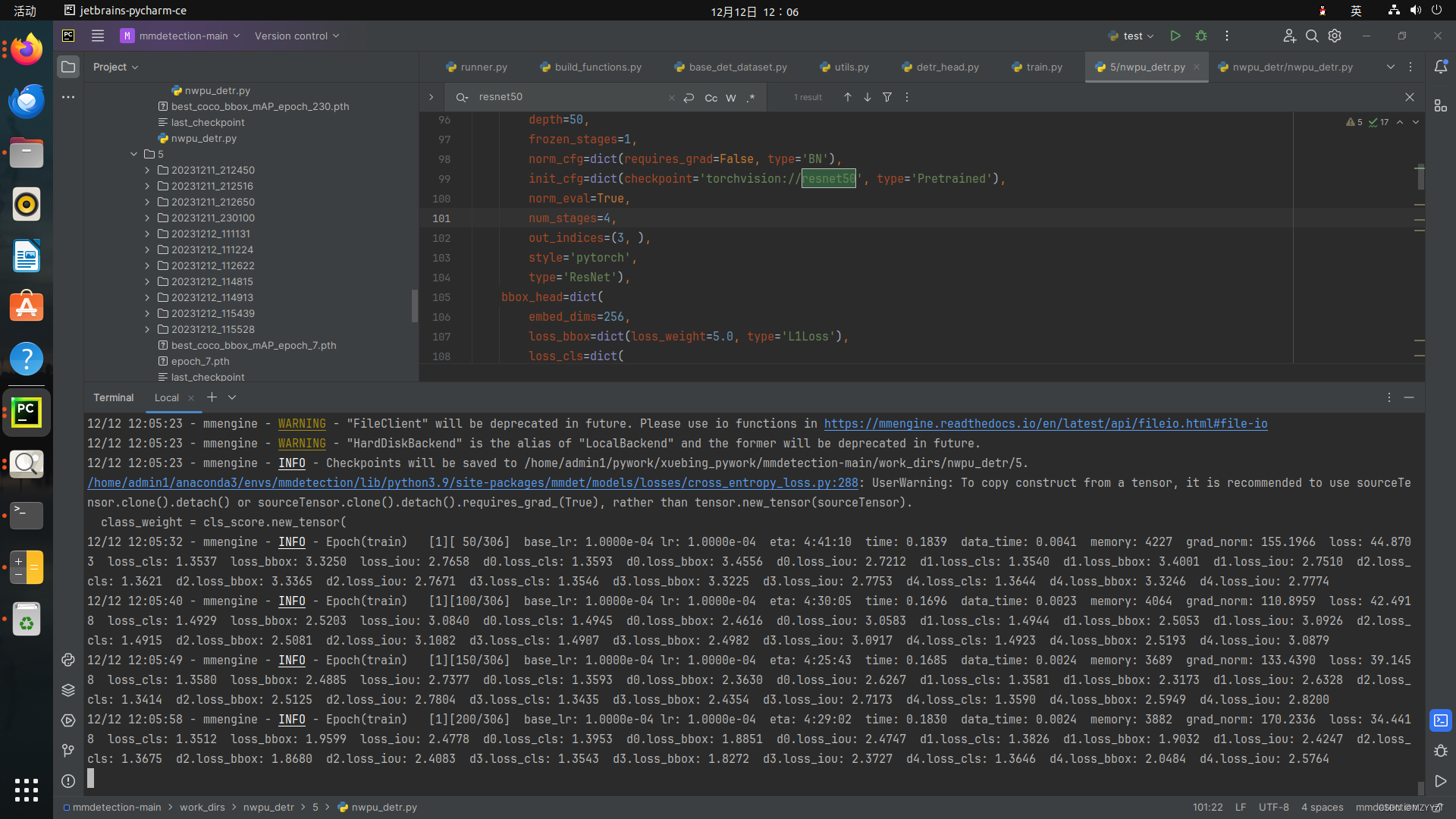Open the Project tool window icon

tap(68, 67)
